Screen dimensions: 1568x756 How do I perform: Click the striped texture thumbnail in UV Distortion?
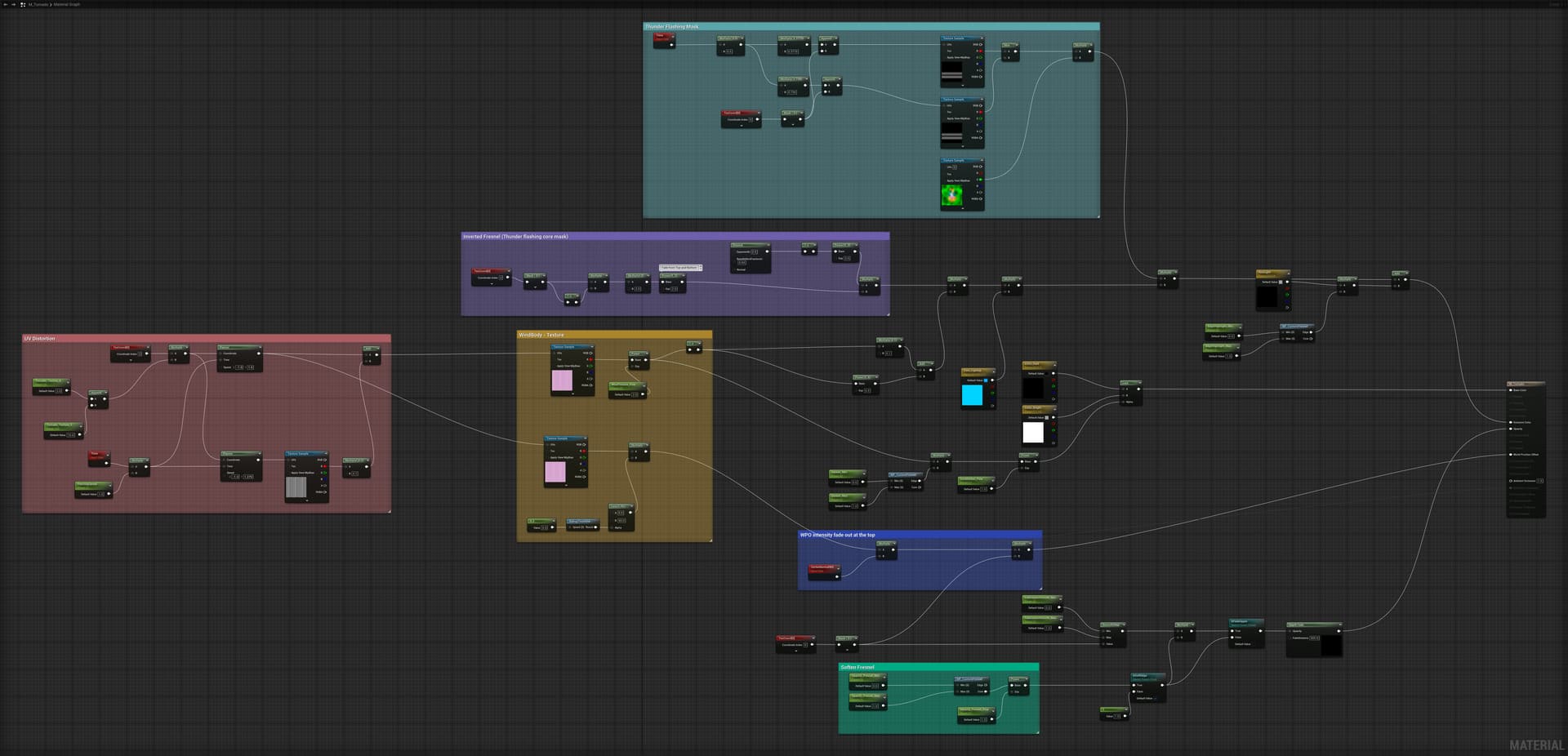(x=296, y=487)
